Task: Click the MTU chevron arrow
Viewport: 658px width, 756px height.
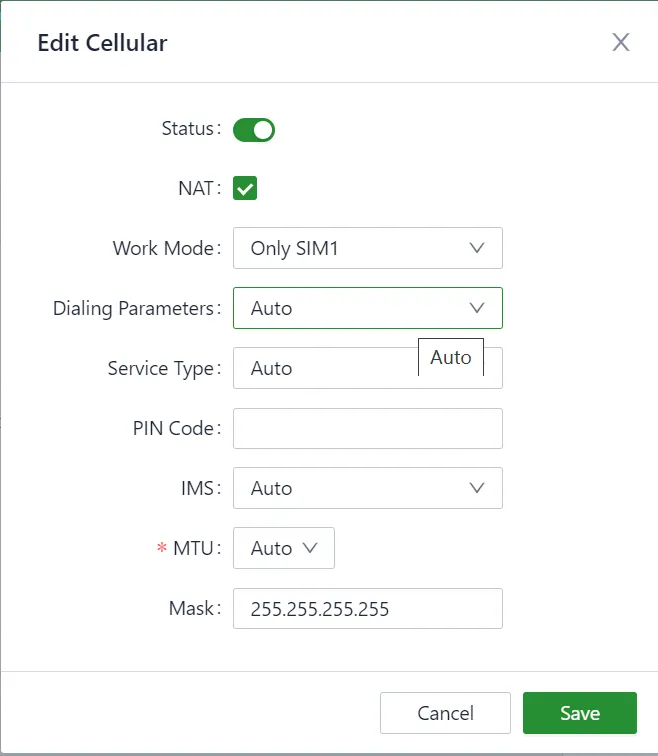Action: point(310,548)
